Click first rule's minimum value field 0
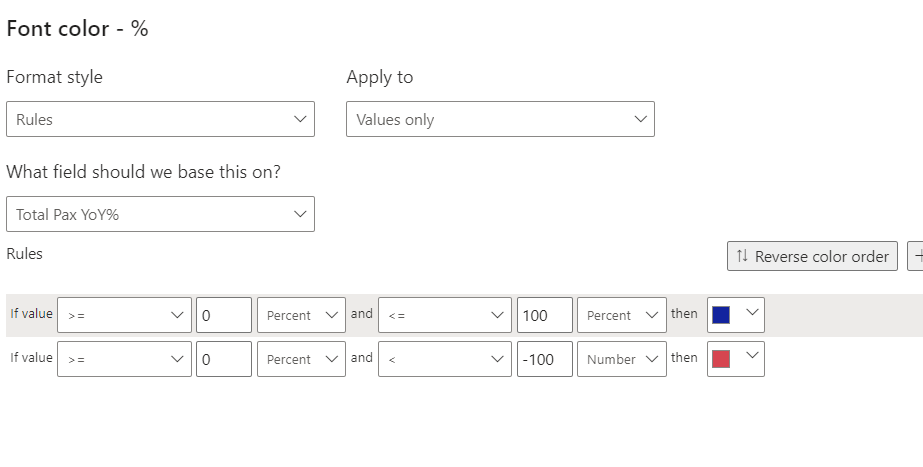923x467 pixels. coord(224,315)
